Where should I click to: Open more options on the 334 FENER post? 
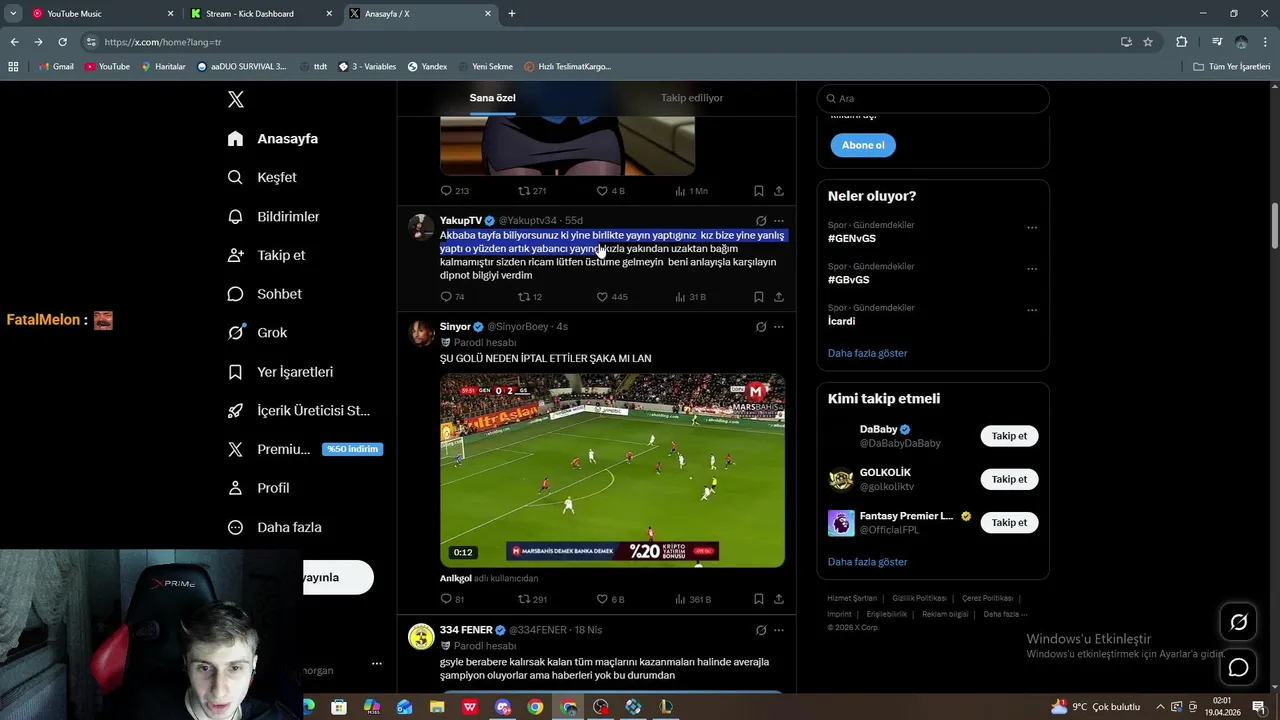point(779,630)
